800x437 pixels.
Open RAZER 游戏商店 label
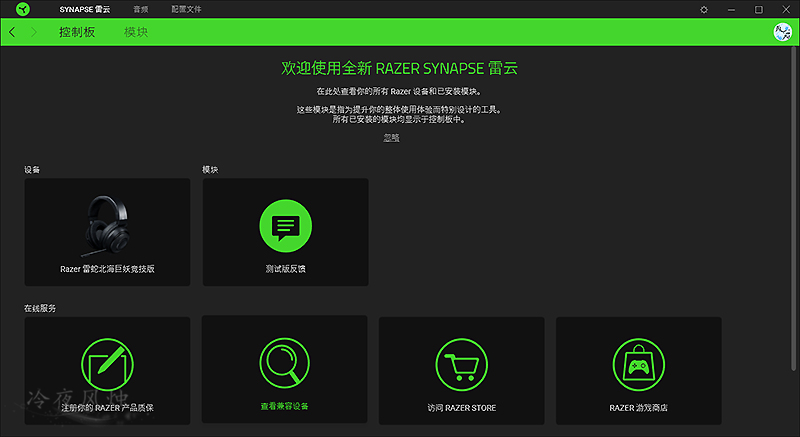(639, 407)
